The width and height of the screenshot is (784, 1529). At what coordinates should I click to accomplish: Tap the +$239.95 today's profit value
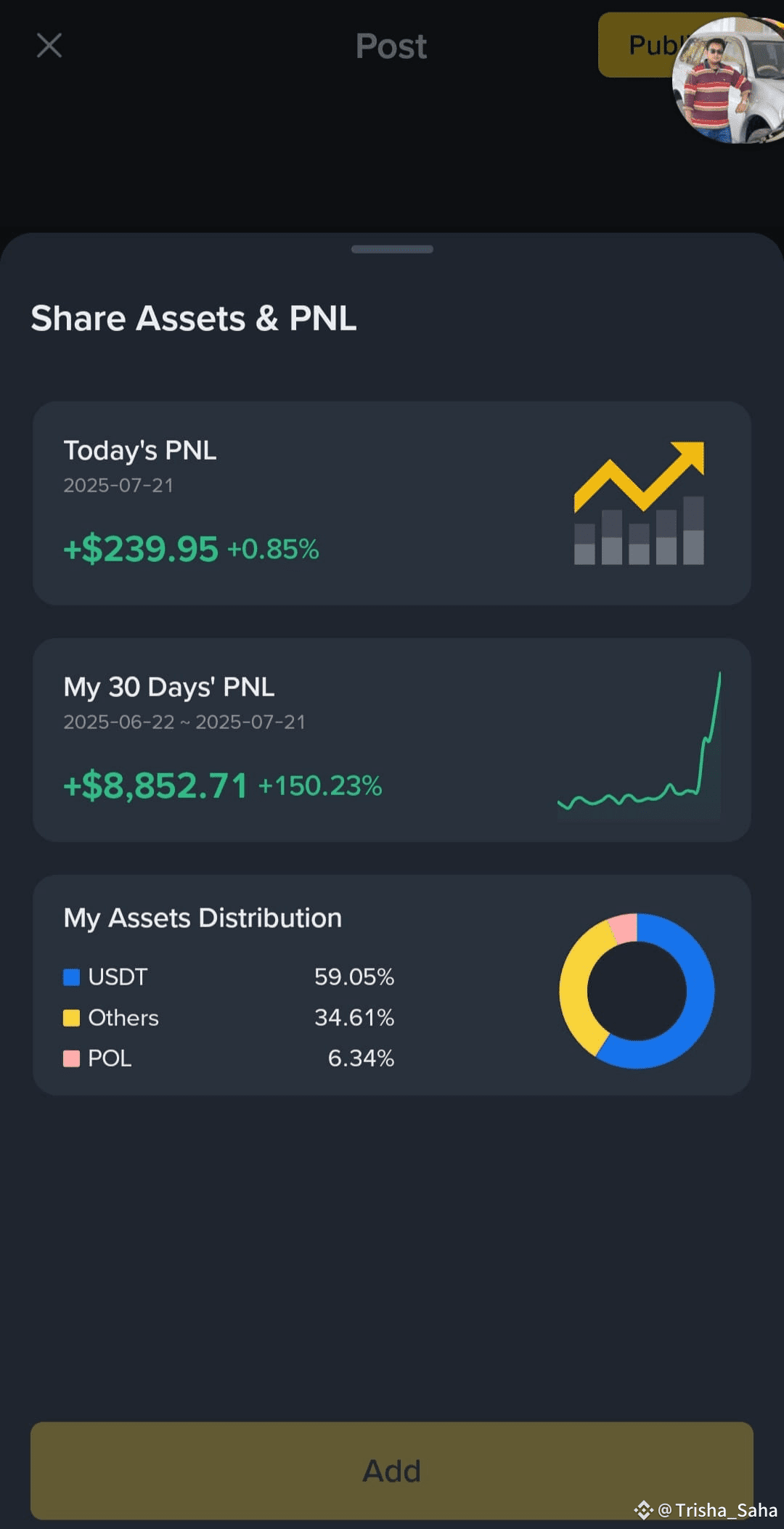point(141,549)
